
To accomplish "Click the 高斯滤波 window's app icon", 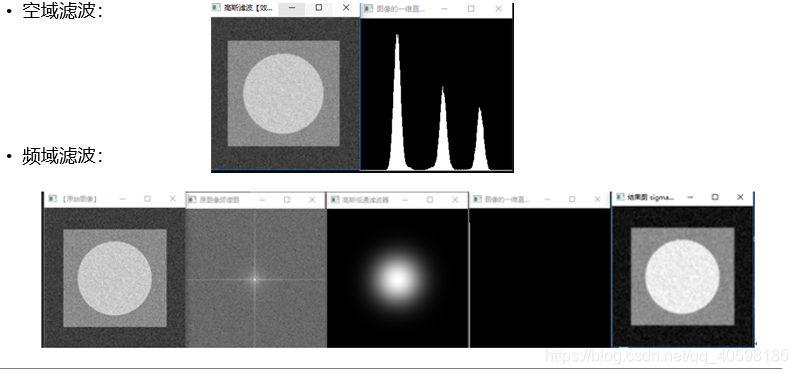I will (x=216, y=8).
